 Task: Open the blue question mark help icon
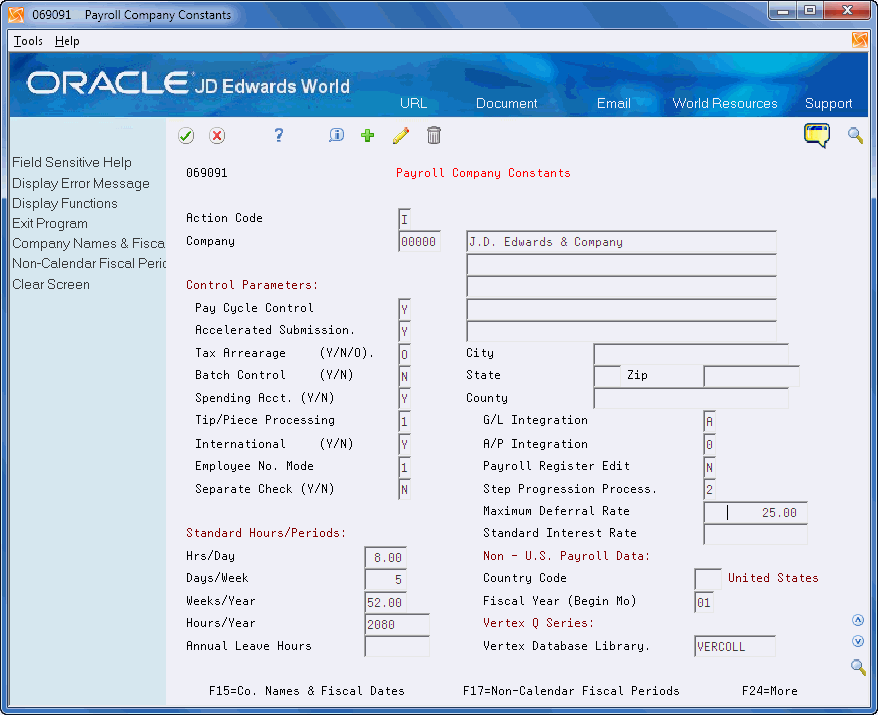pos(278,135)
